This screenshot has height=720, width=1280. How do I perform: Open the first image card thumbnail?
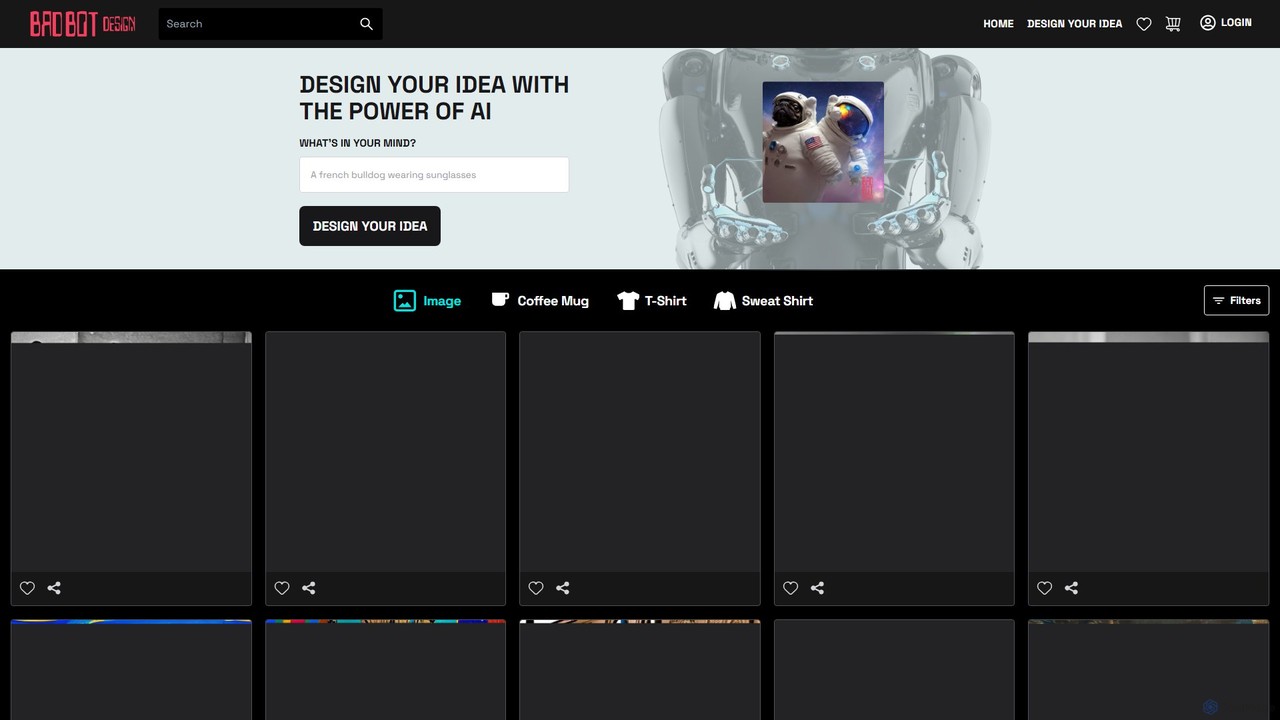coord(131,452)
